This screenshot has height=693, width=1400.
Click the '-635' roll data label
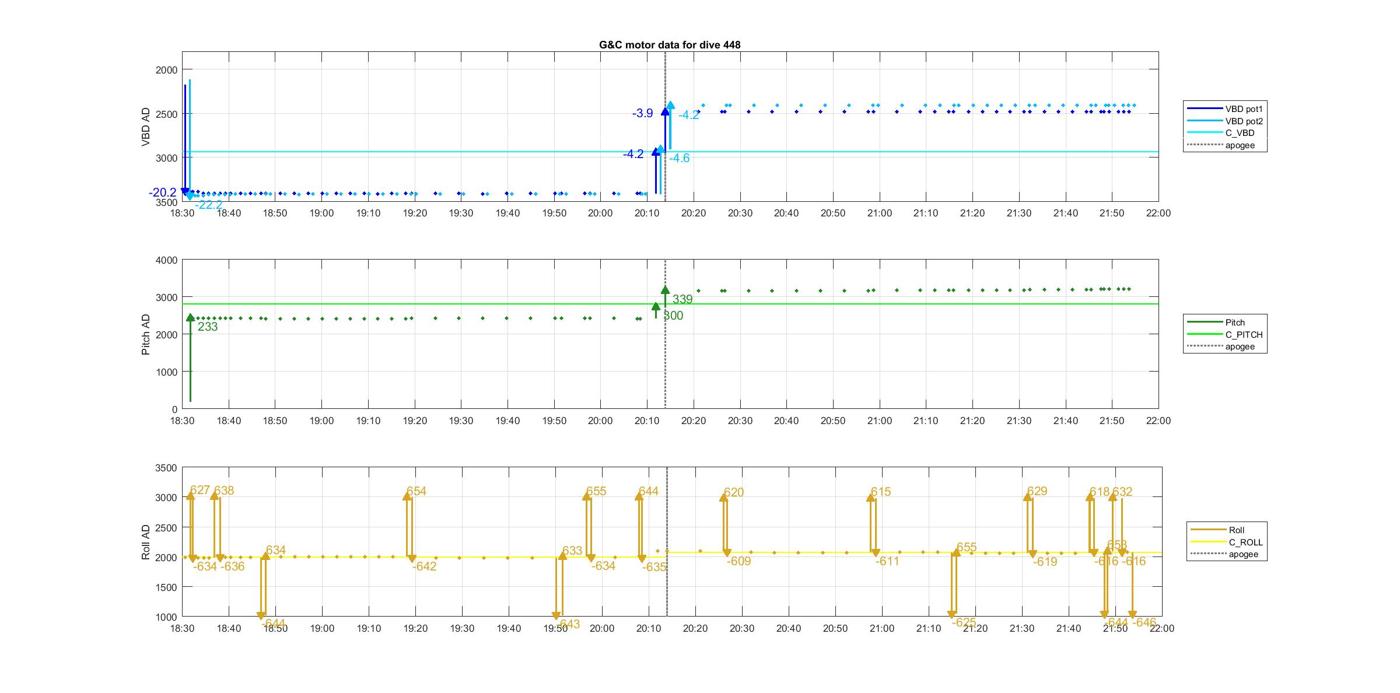coord(654,567)
